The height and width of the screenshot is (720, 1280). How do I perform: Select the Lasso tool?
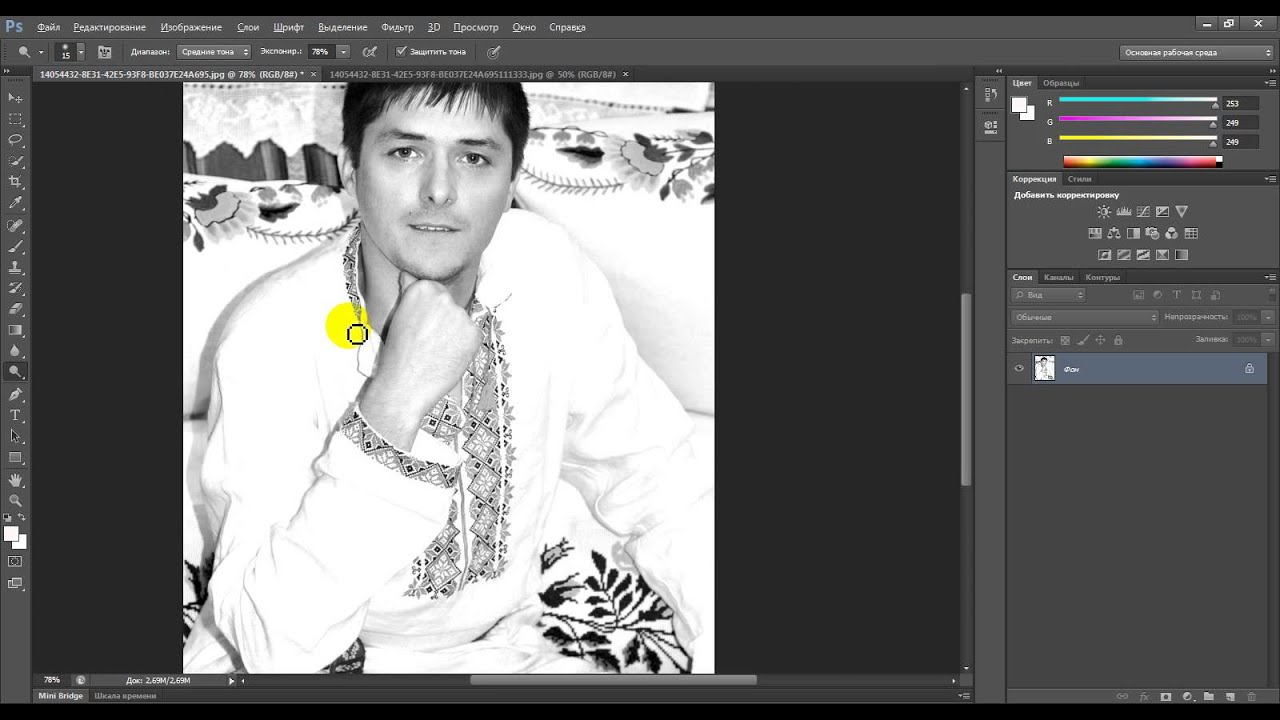(15, 140)
